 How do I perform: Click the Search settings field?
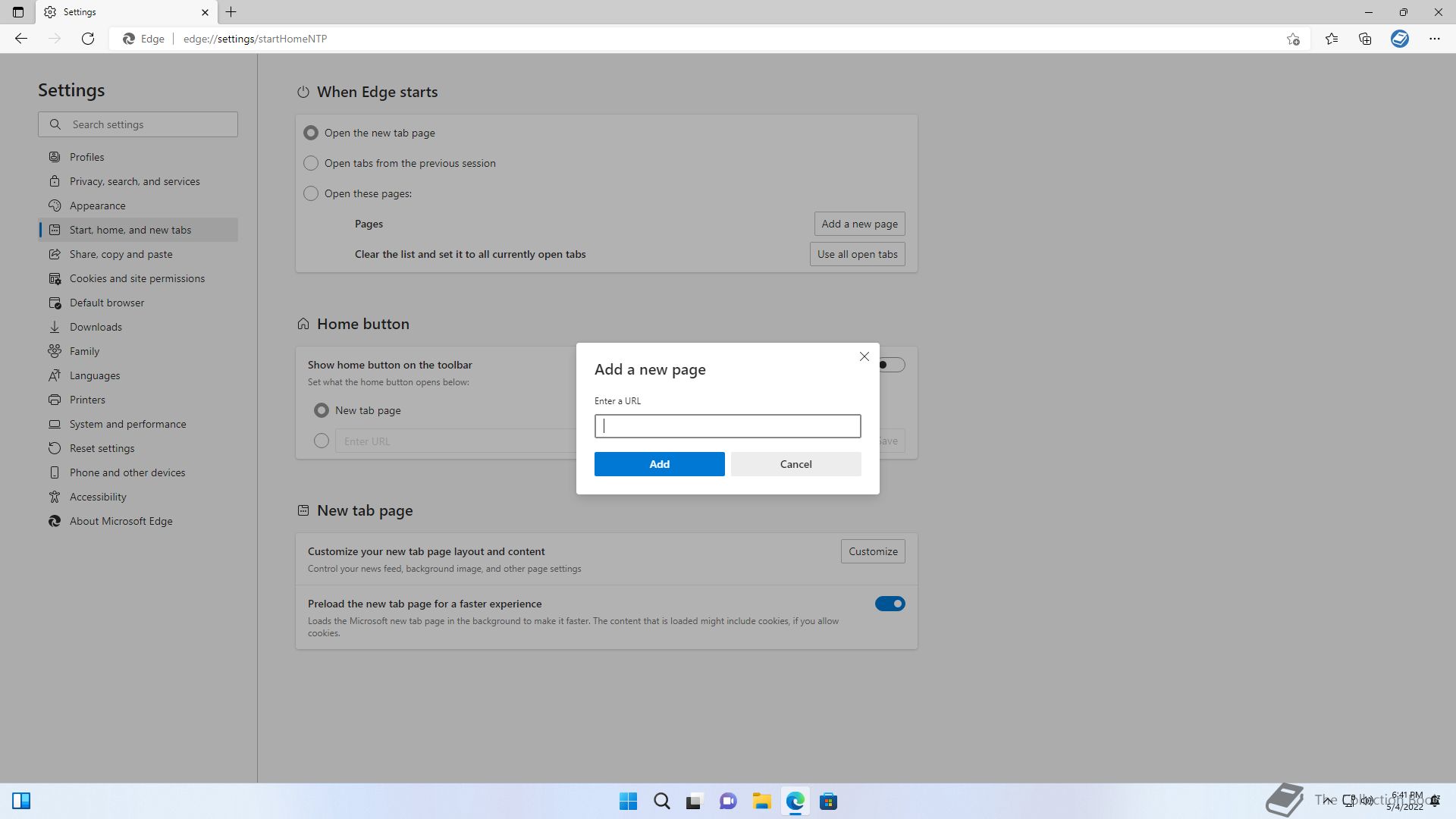click(x=138, y=124)
